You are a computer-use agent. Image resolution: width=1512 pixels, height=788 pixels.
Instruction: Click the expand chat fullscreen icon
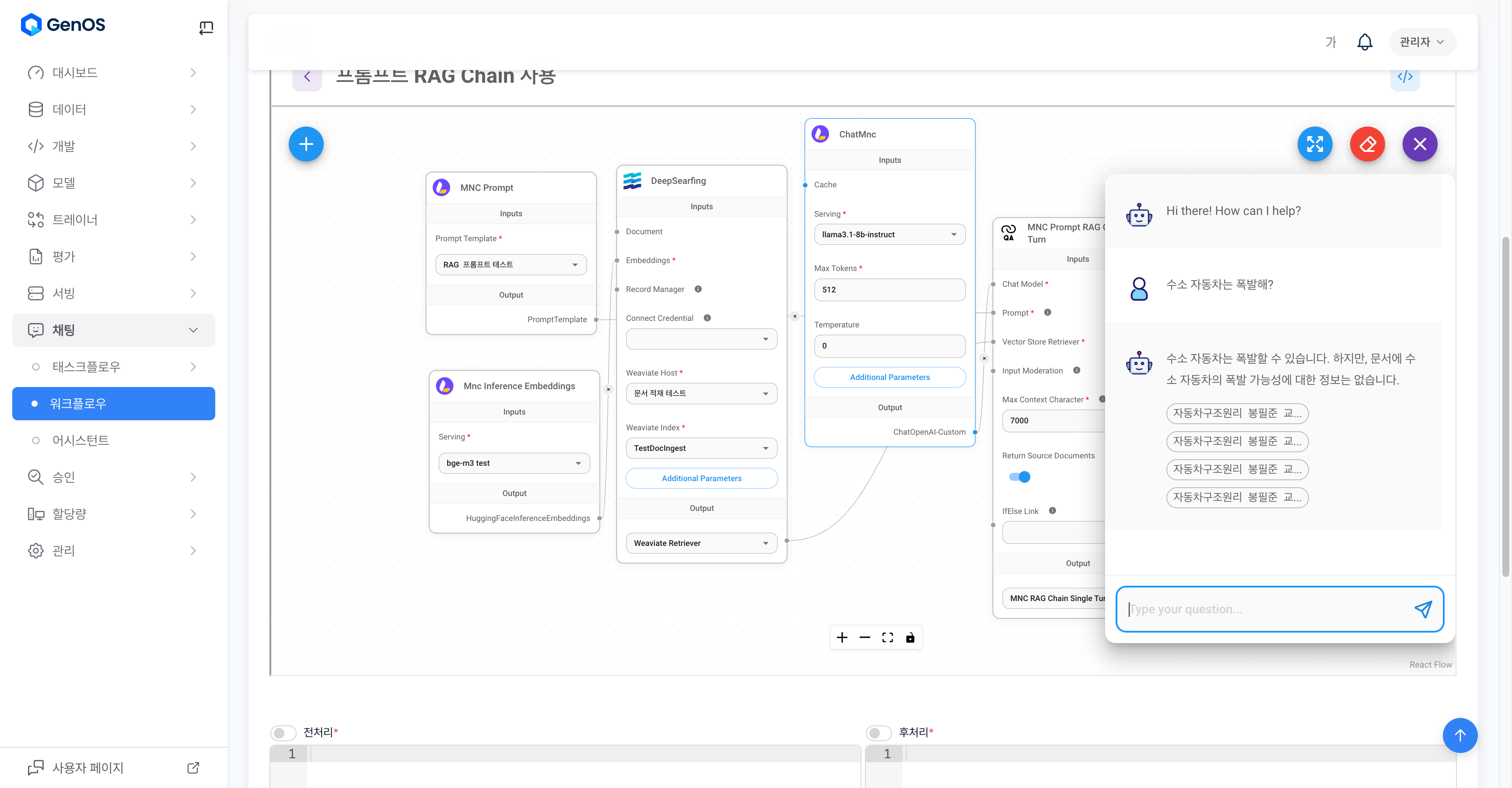pos(1315,144)
